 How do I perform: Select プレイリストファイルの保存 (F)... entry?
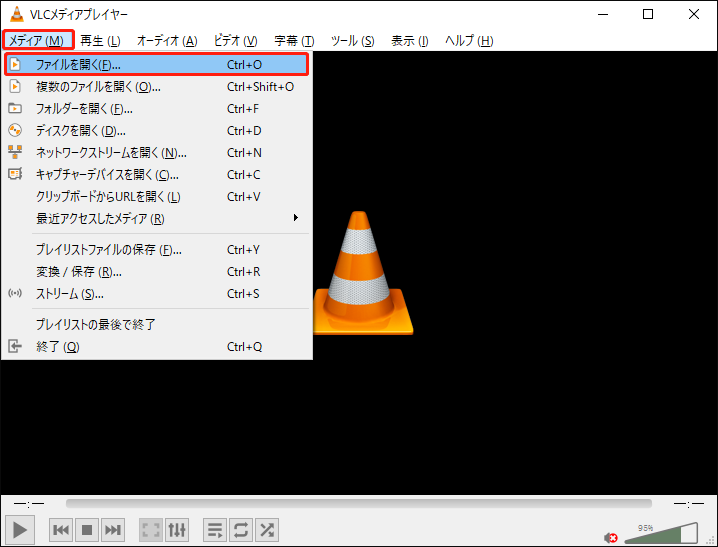point(157,249)
